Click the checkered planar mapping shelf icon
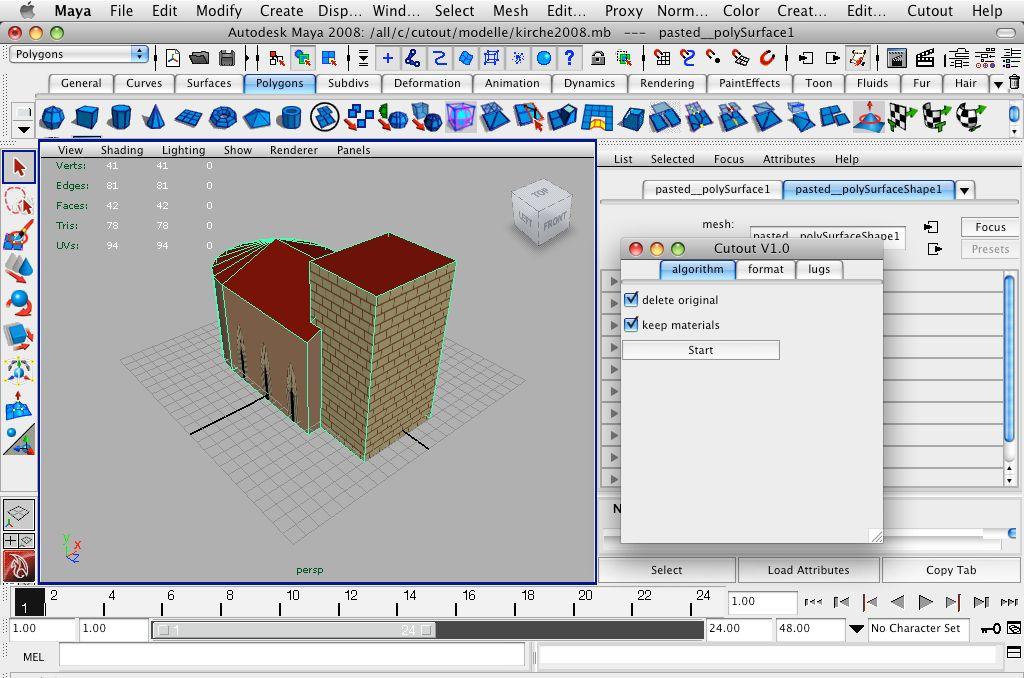The width and height of the screenshot is (1024, 678). click(900, 118)
